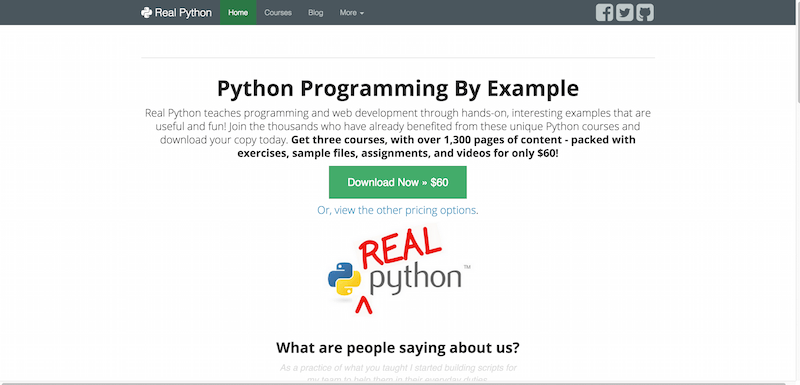
Task: Visit the GitHub repository icon
Action: (x=645, y=12)
